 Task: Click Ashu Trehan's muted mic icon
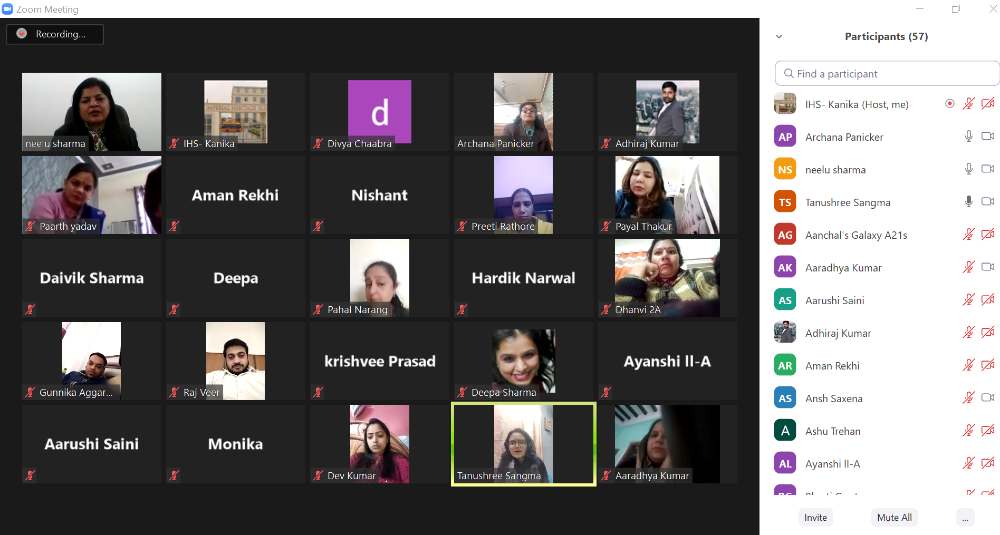[x=969, y=430]
